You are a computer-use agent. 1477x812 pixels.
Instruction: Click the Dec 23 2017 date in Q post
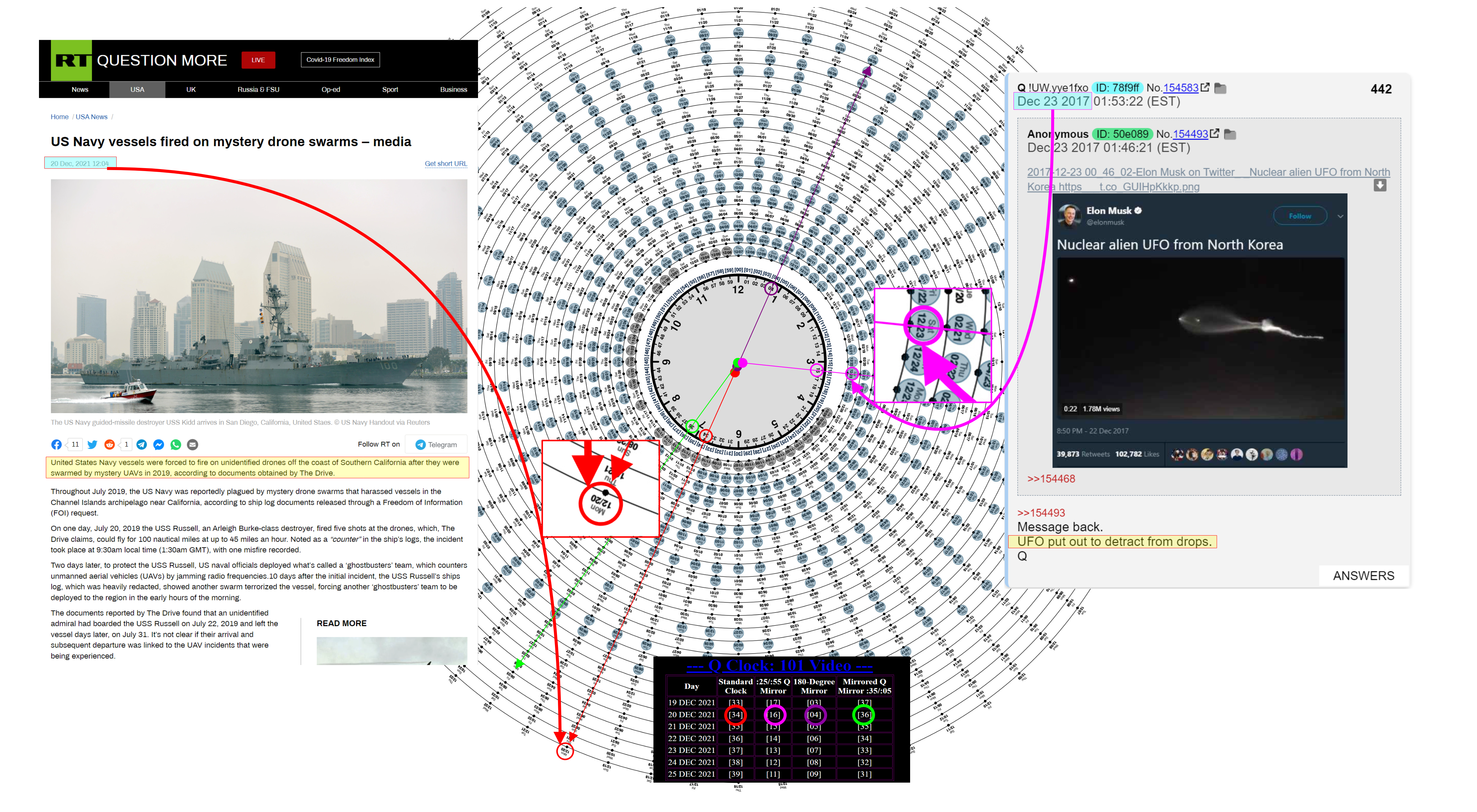coord(1053,101)
